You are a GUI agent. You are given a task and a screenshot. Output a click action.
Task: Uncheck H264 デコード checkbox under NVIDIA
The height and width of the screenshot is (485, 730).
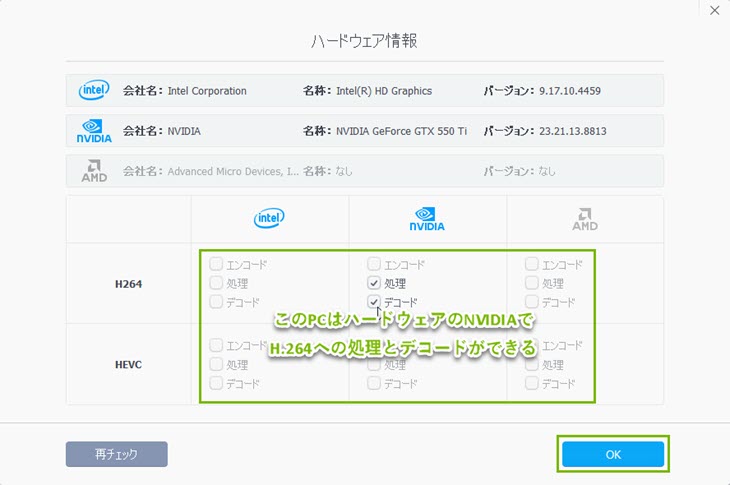click(374, 302)
